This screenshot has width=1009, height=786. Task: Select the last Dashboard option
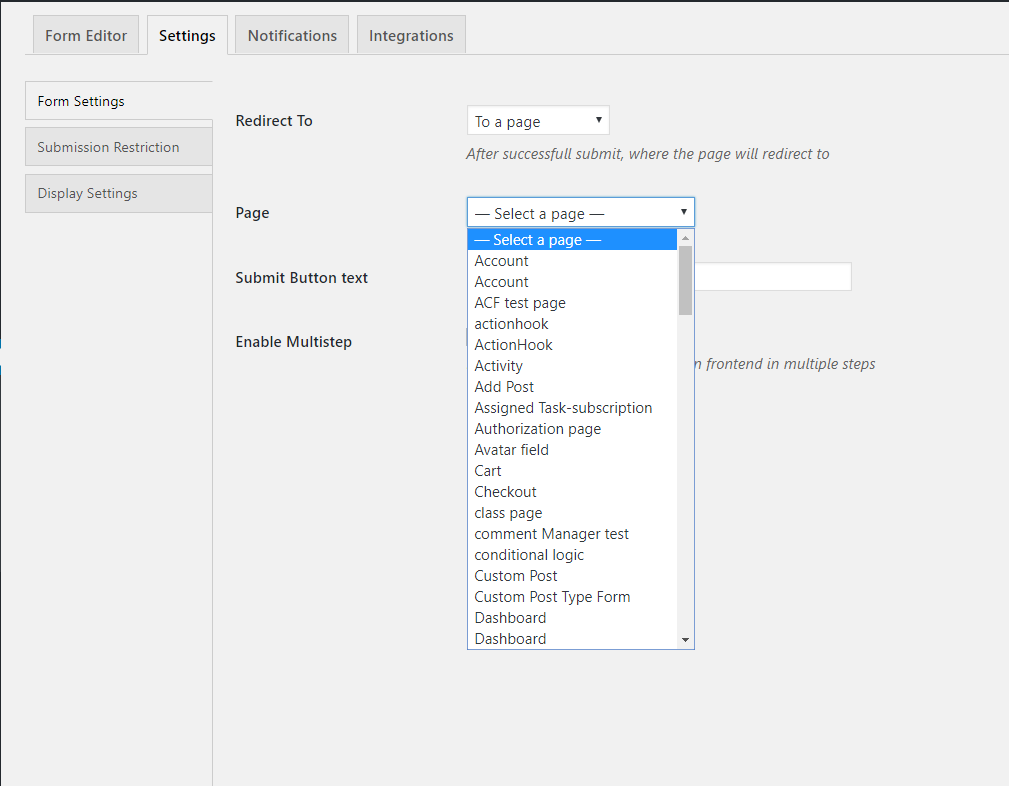(x=572, y=639)
